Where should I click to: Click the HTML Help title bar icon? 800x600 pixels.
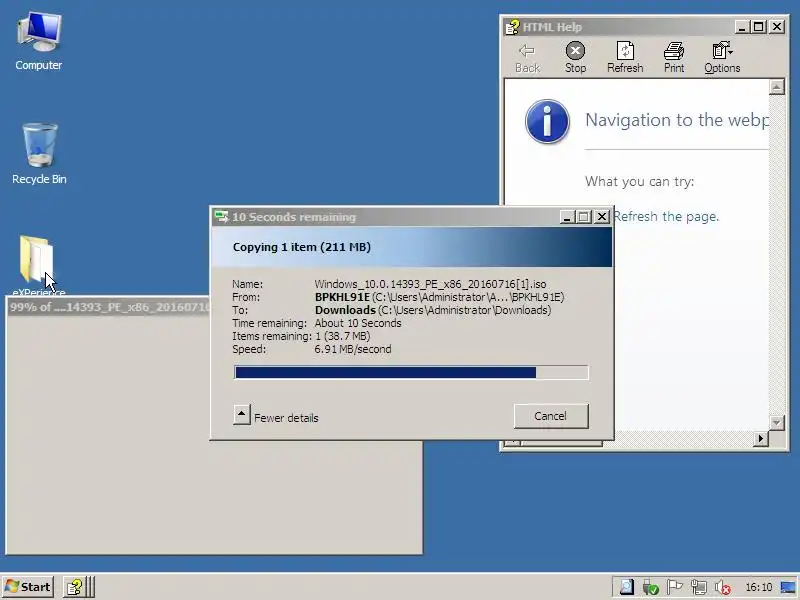click(512, 27)
